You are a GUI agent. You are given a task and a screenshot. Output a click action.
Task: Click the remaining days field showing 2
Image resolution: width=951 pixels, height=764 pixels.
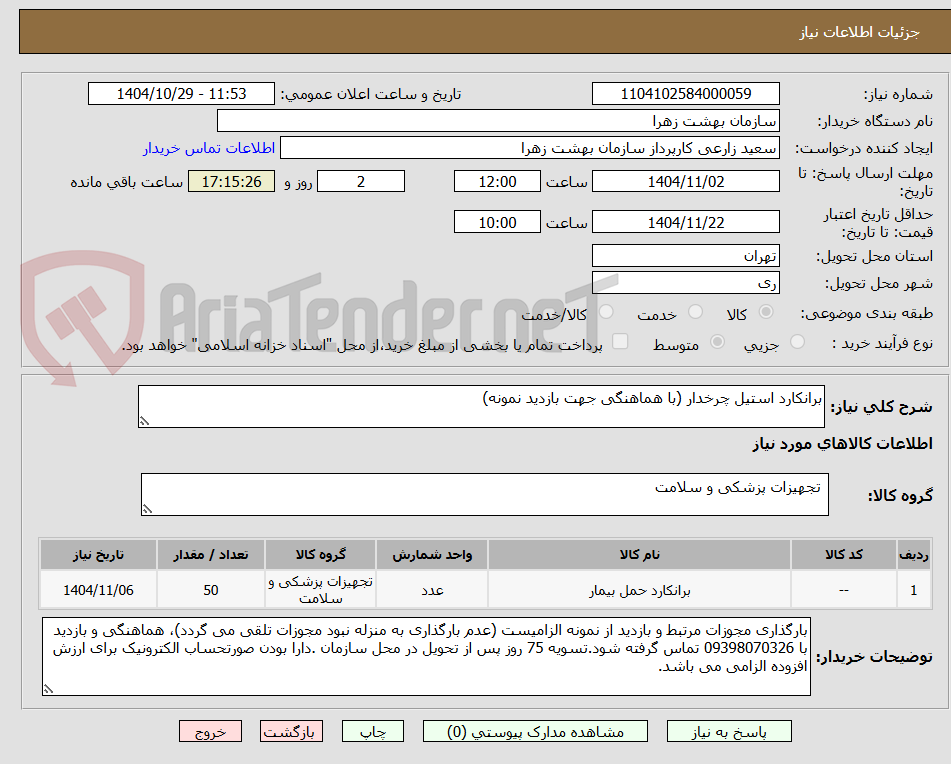click(x=361, y=181)
